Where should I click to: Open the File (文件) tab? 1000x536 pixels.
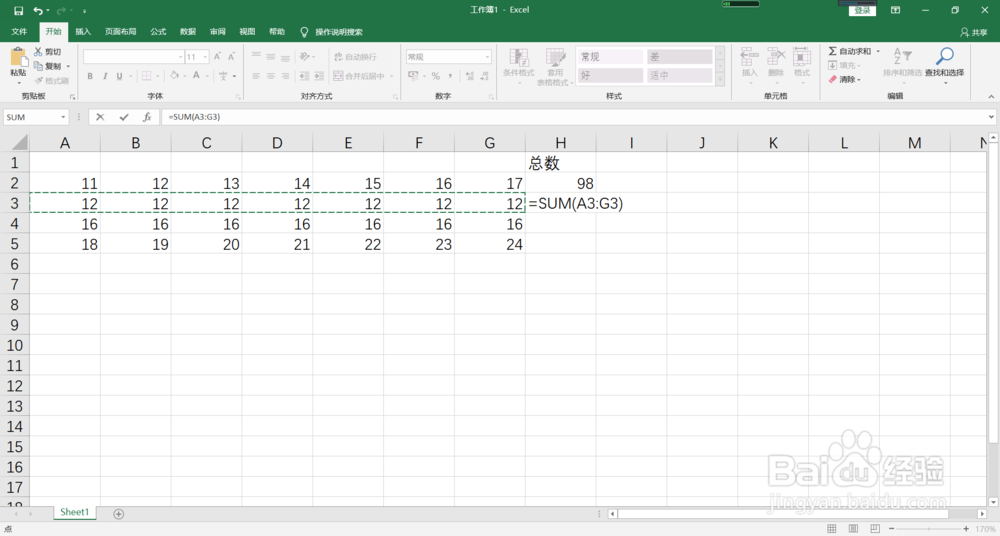pyautogui.click(x=19, y=32)
